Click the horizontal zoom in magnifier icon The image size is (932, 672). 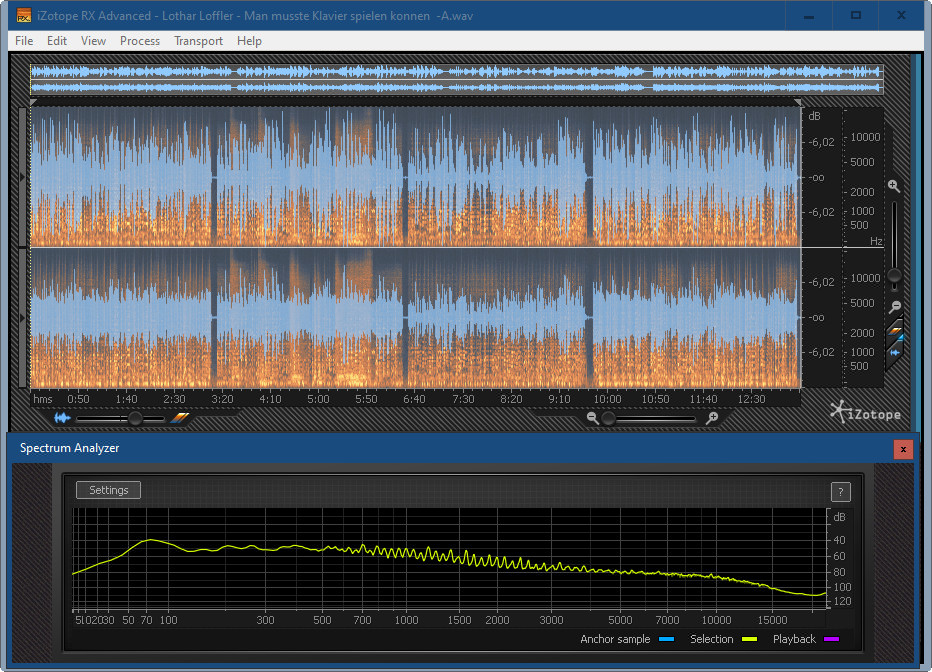click(711, 418)
